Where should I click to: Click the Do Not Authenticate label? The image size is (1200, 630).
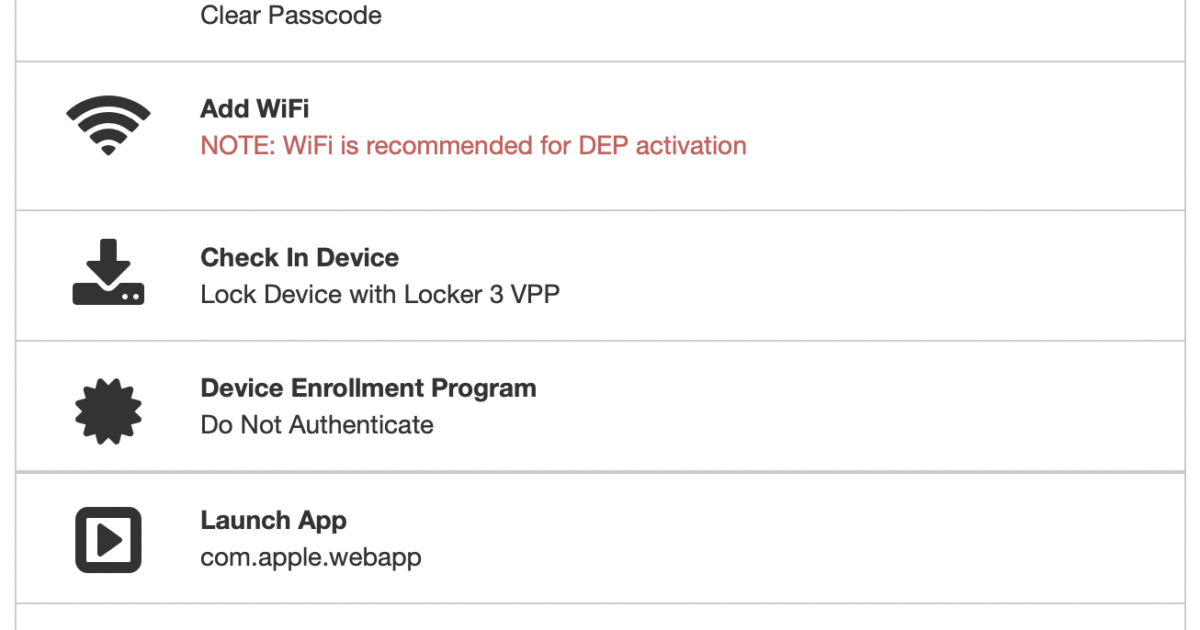click(317, 424)
